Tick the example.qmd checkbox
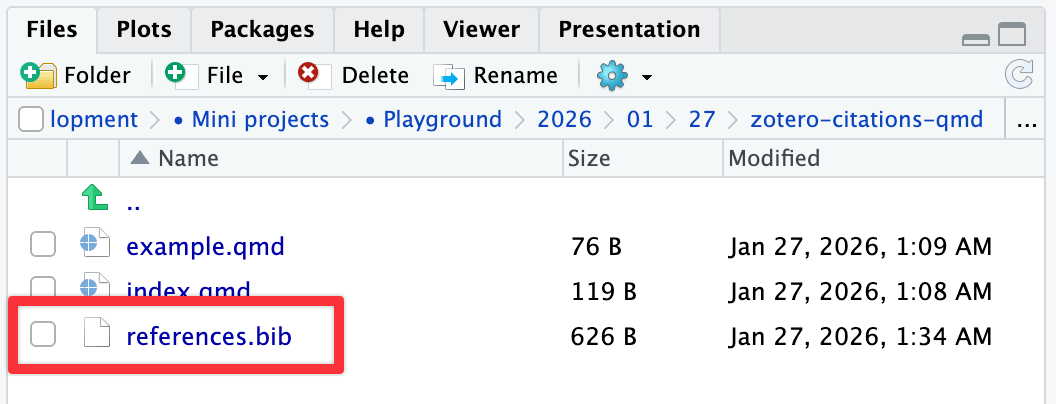Image resolution: width=1056 pixels, height=404 pixels. [42, 245]
